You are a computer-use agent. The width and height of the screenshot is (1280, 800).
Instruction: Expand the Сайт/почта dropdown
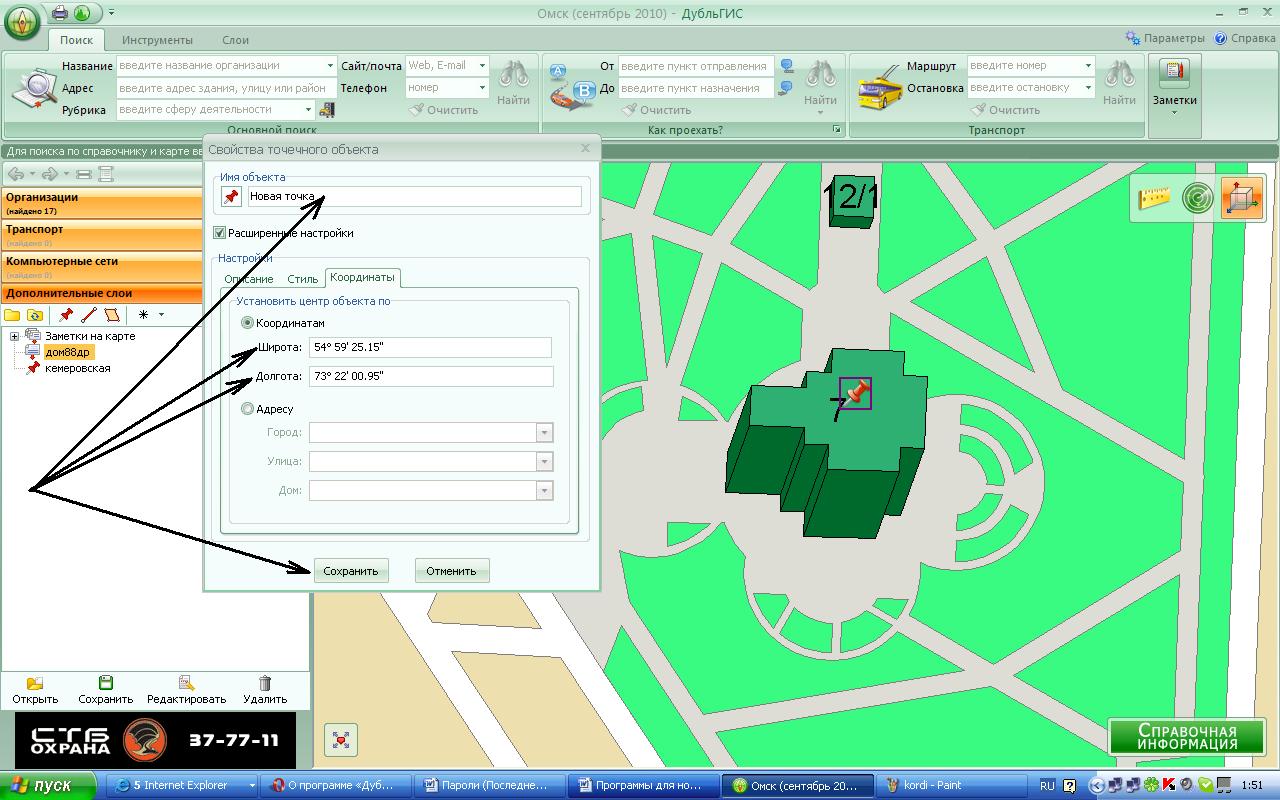pyautogui.click(x=482, y=65)
